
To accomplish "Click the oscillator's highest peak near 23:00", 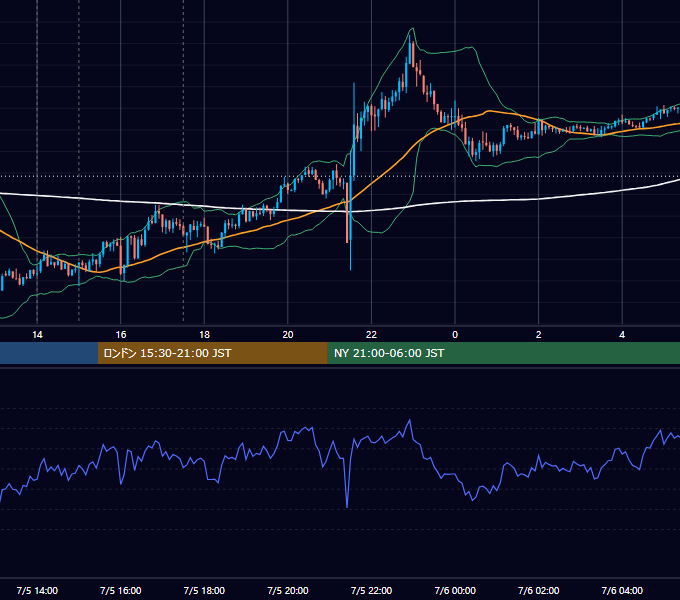I will pos(409,421).
